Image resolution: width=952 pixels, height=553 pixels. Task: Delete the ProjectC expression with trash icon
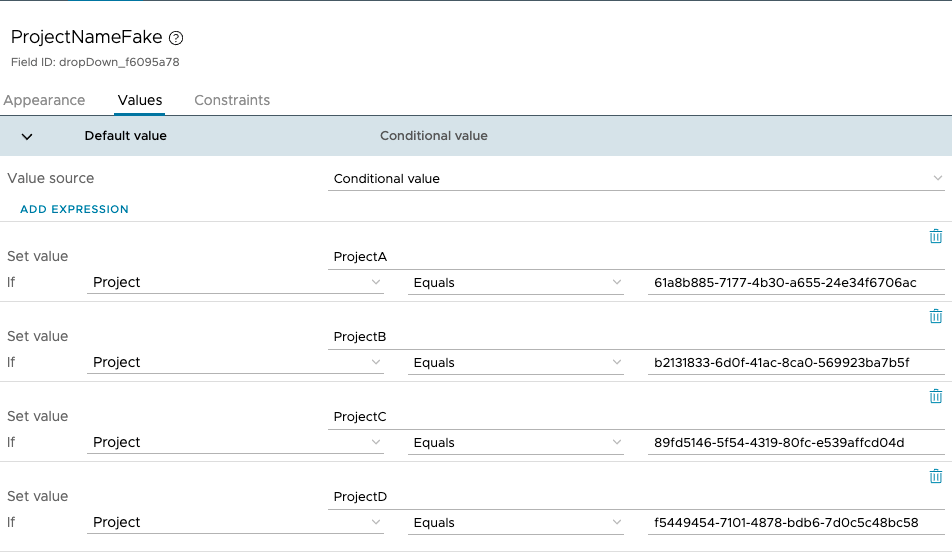pyautogui.click(x=936, y=396)
